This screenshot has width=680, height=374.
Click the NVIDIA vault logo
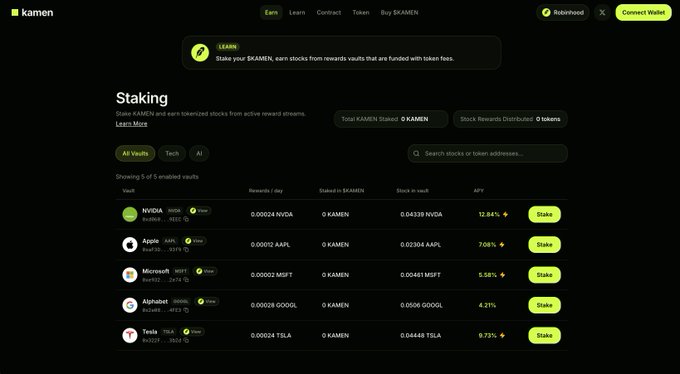tap(130, 214)
